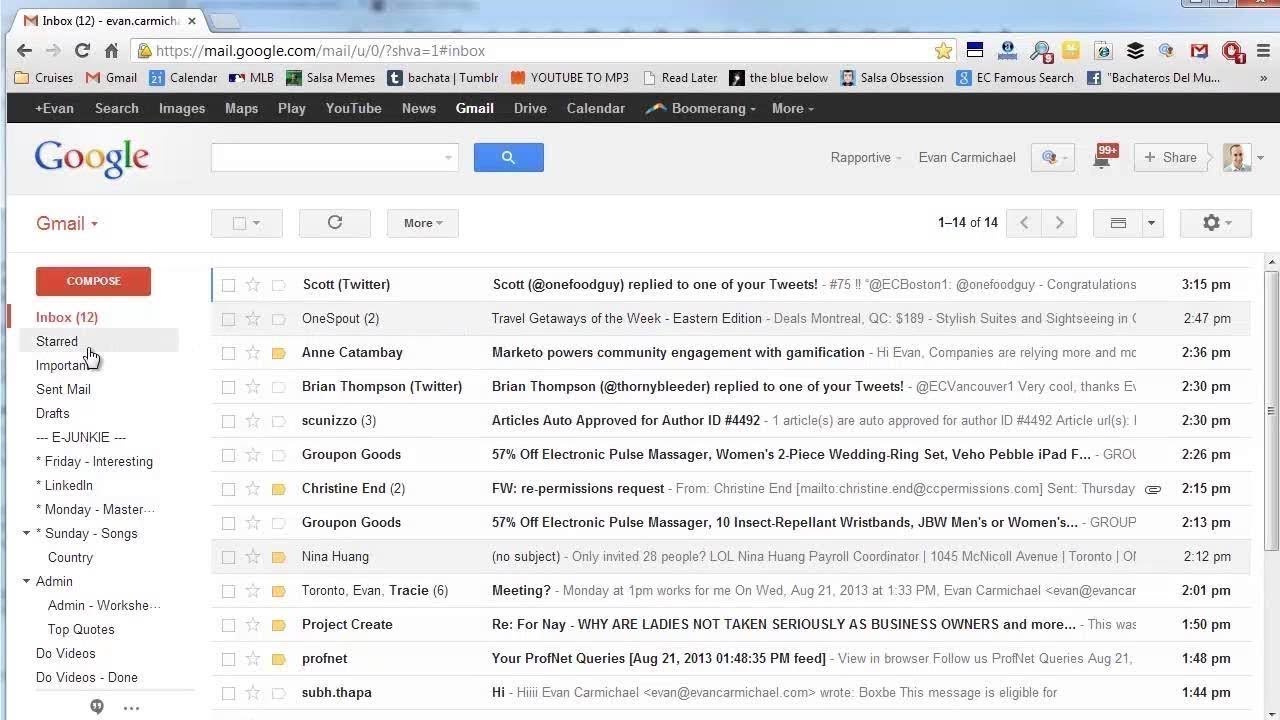This screenshot has height=720, width=1280.
Task: Go to newer messages arrow
Action: click(x=1024, y=223)
